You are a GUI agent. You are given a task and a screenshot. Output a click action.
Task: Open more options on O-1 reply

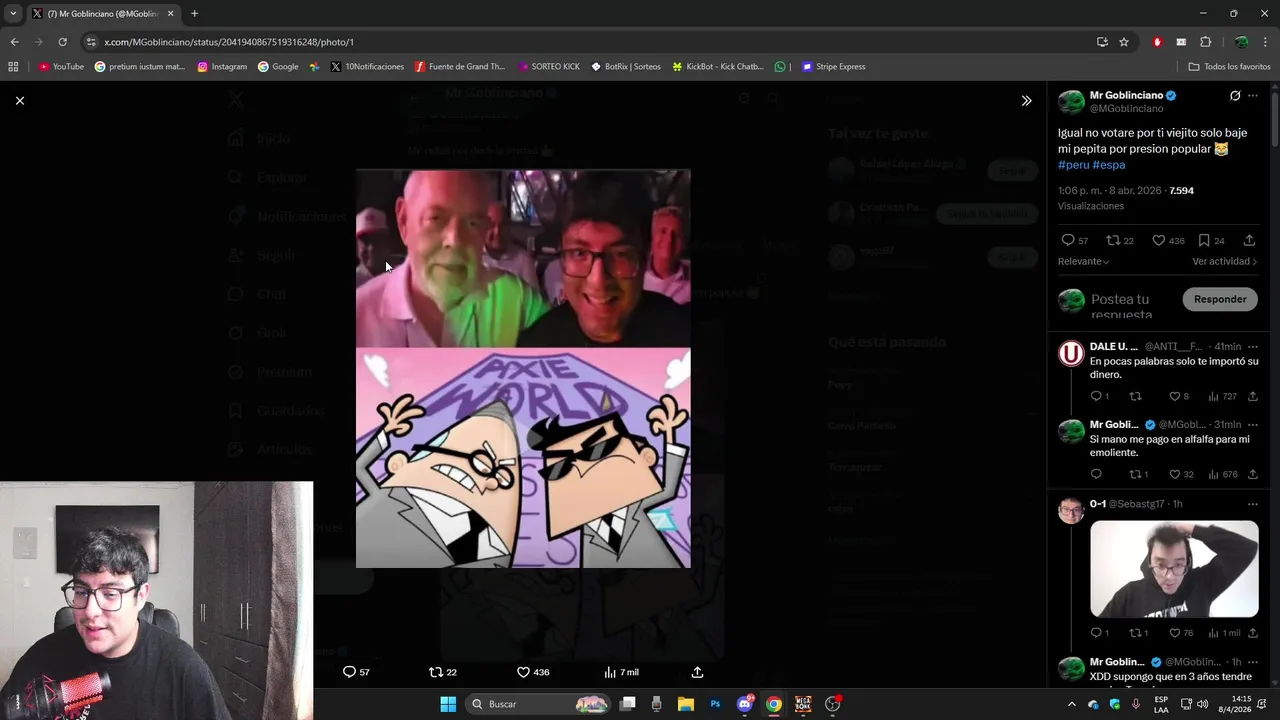coord(1252,504)
